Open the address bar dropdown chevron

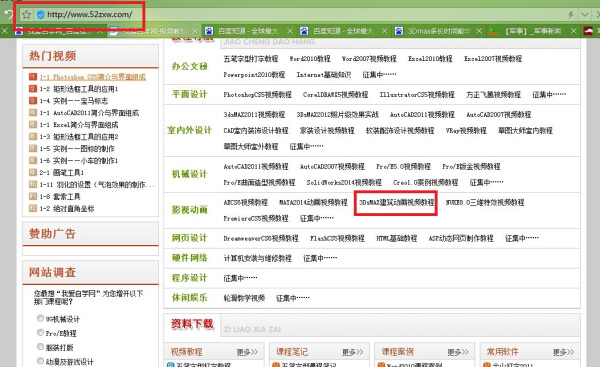click(585, 15)
